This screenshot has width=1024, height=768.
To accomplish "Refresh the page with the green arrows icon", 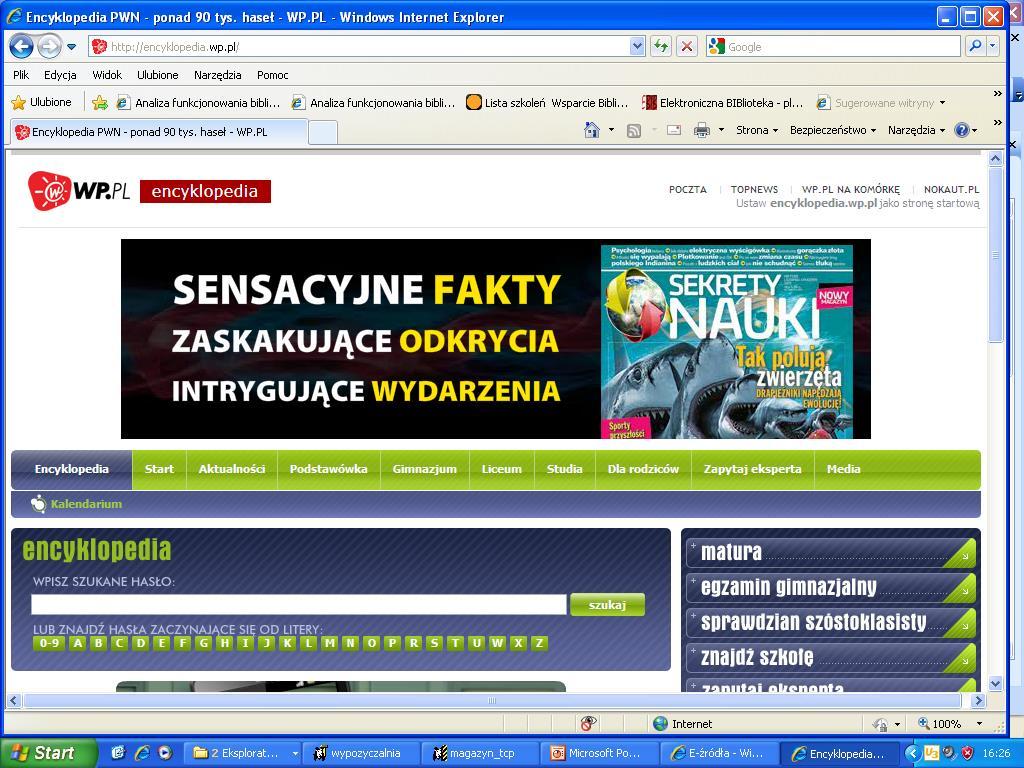I will (661, 46).
